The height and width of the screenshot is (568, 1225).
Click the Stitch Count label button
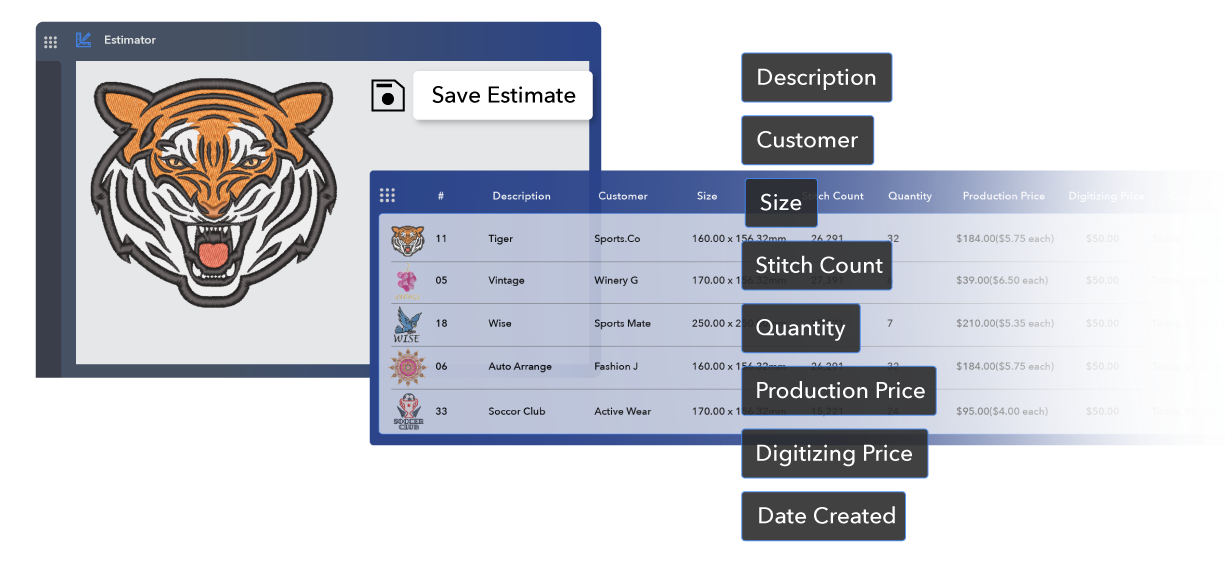pyautogui.click(x=818, y=266)
